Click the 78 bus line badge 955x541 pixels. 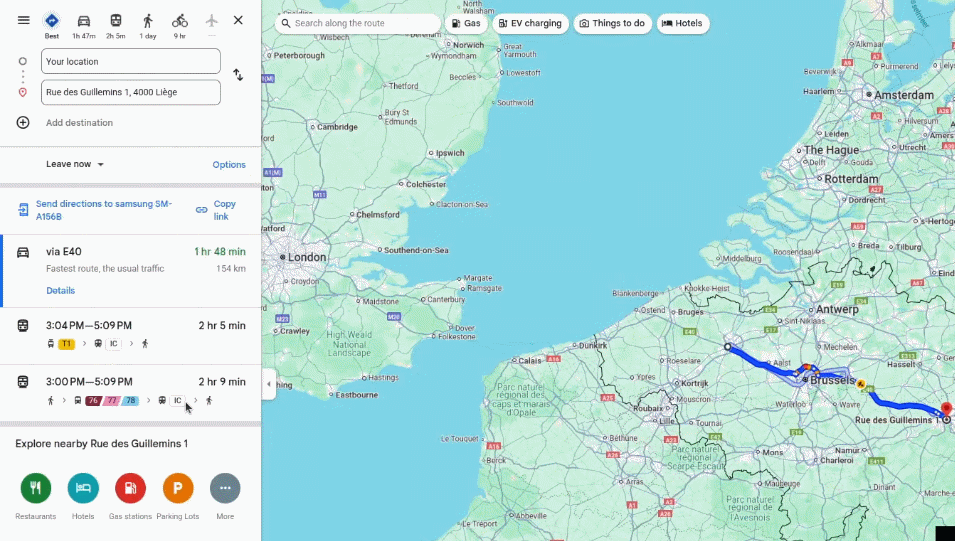[x=130, y=400]
